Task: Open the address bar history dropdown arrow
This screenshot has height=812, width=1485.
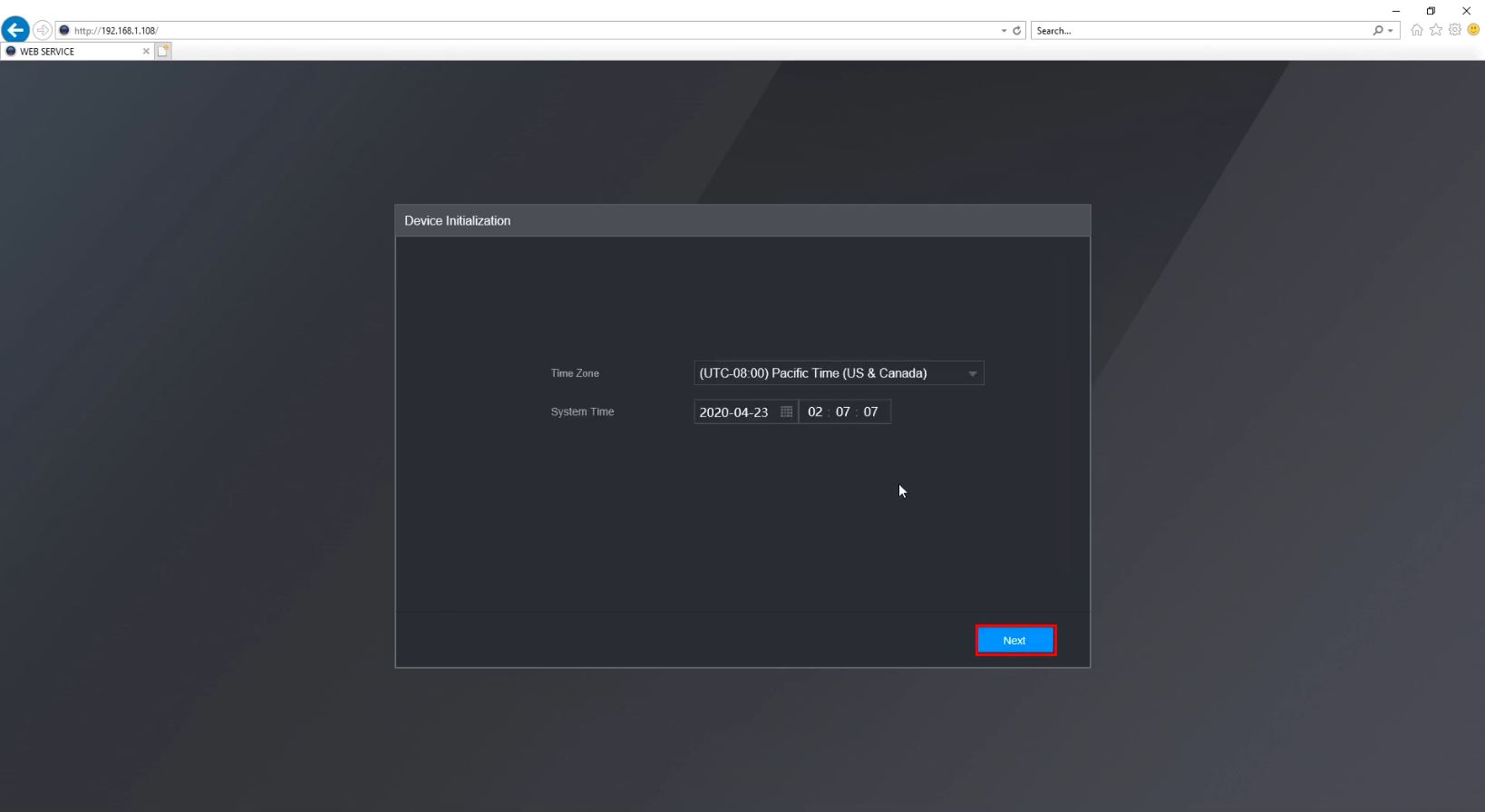Action: [1004, 31]
